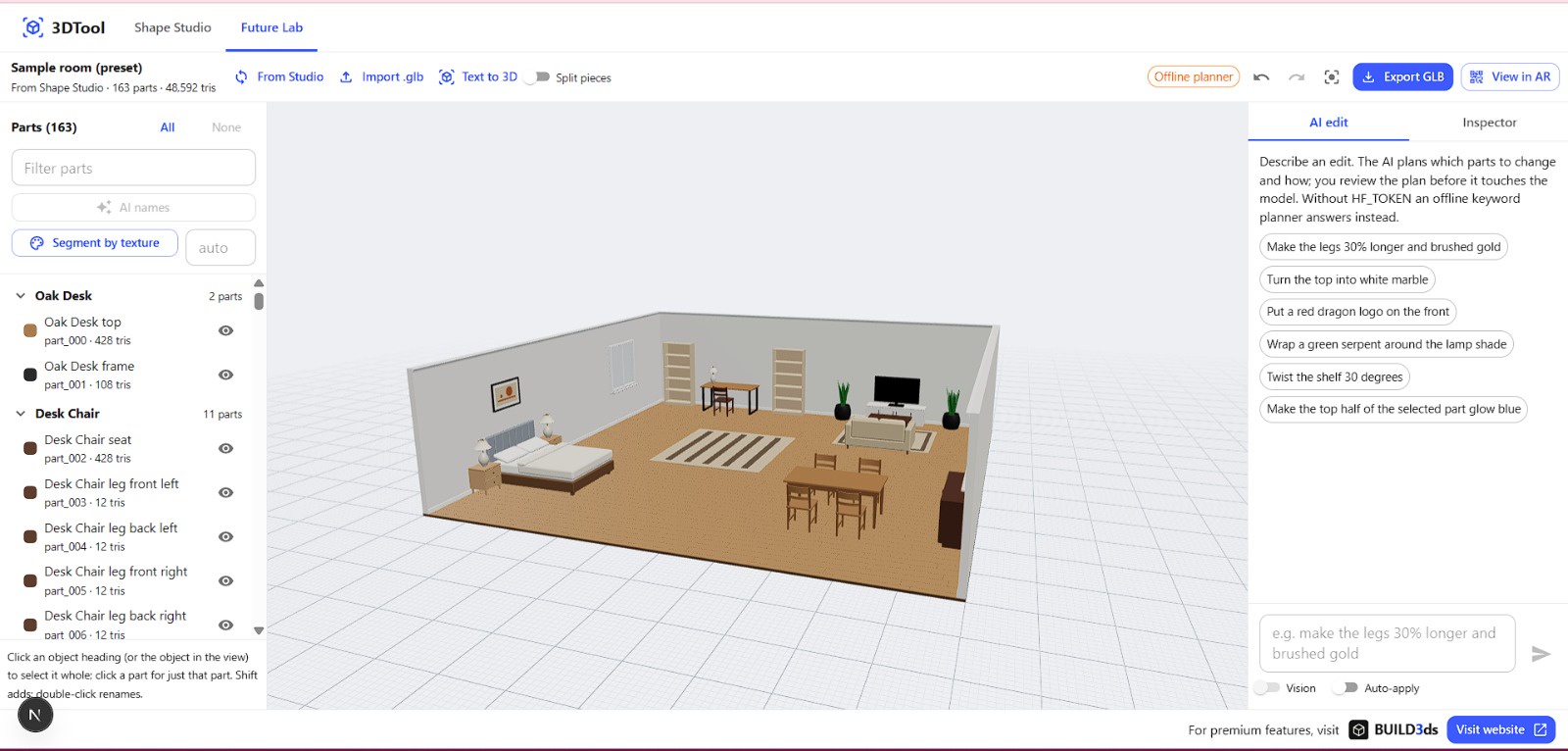This screenshot has height=751, width=1568.
Task: Enable the Vision switch
Action: (x=1267, y=688)
